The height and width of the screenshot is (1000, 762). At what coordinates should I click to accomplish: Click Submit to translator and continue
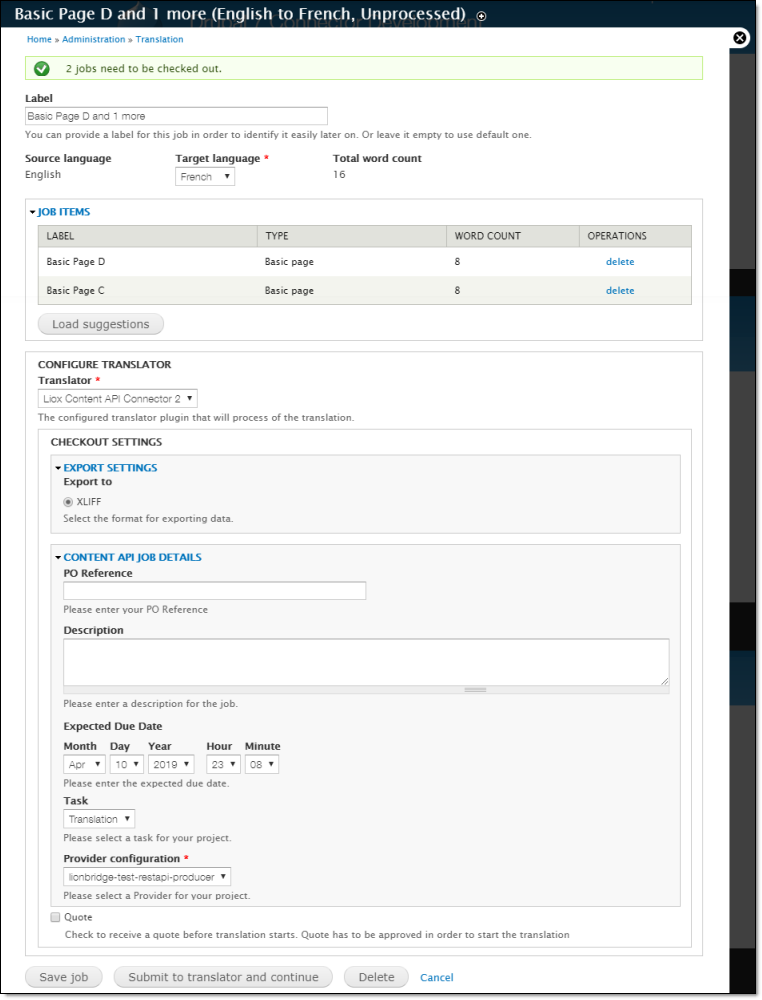[223, 977]
